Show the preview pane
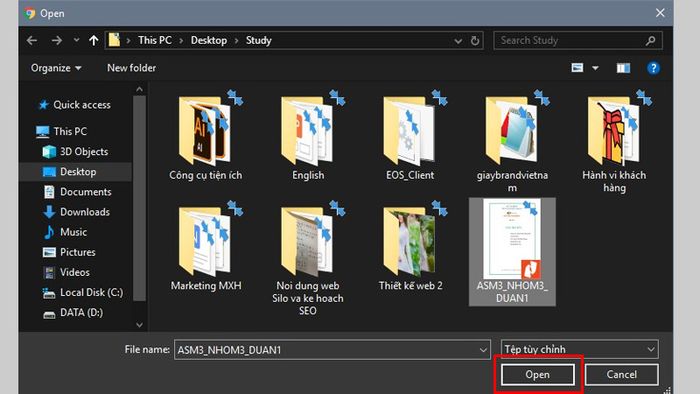This screenshot has height=394, width=700. (623, 68)
